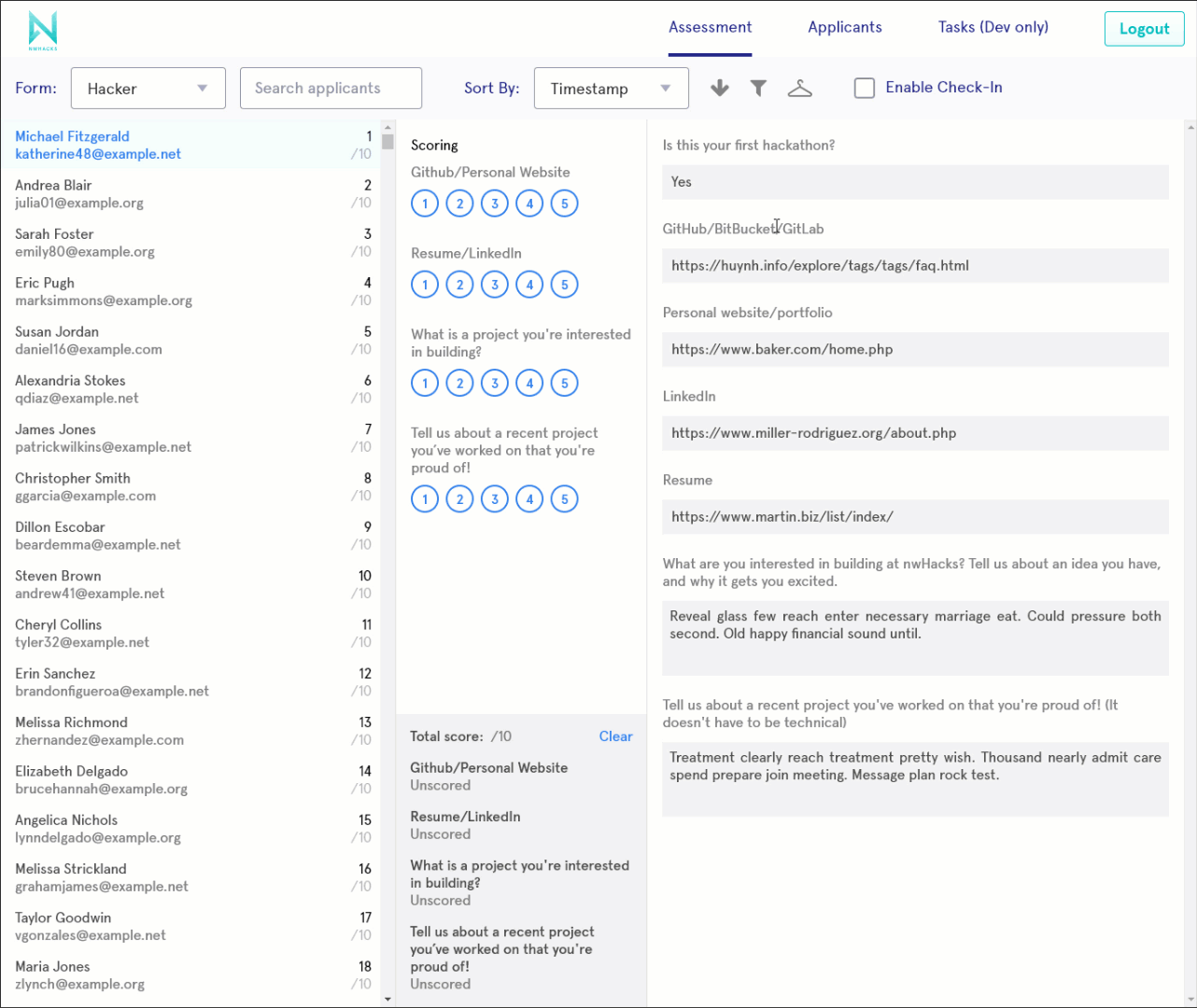Log out using the Logout button
The image size is (1197, 1008).
point(1144,29)
